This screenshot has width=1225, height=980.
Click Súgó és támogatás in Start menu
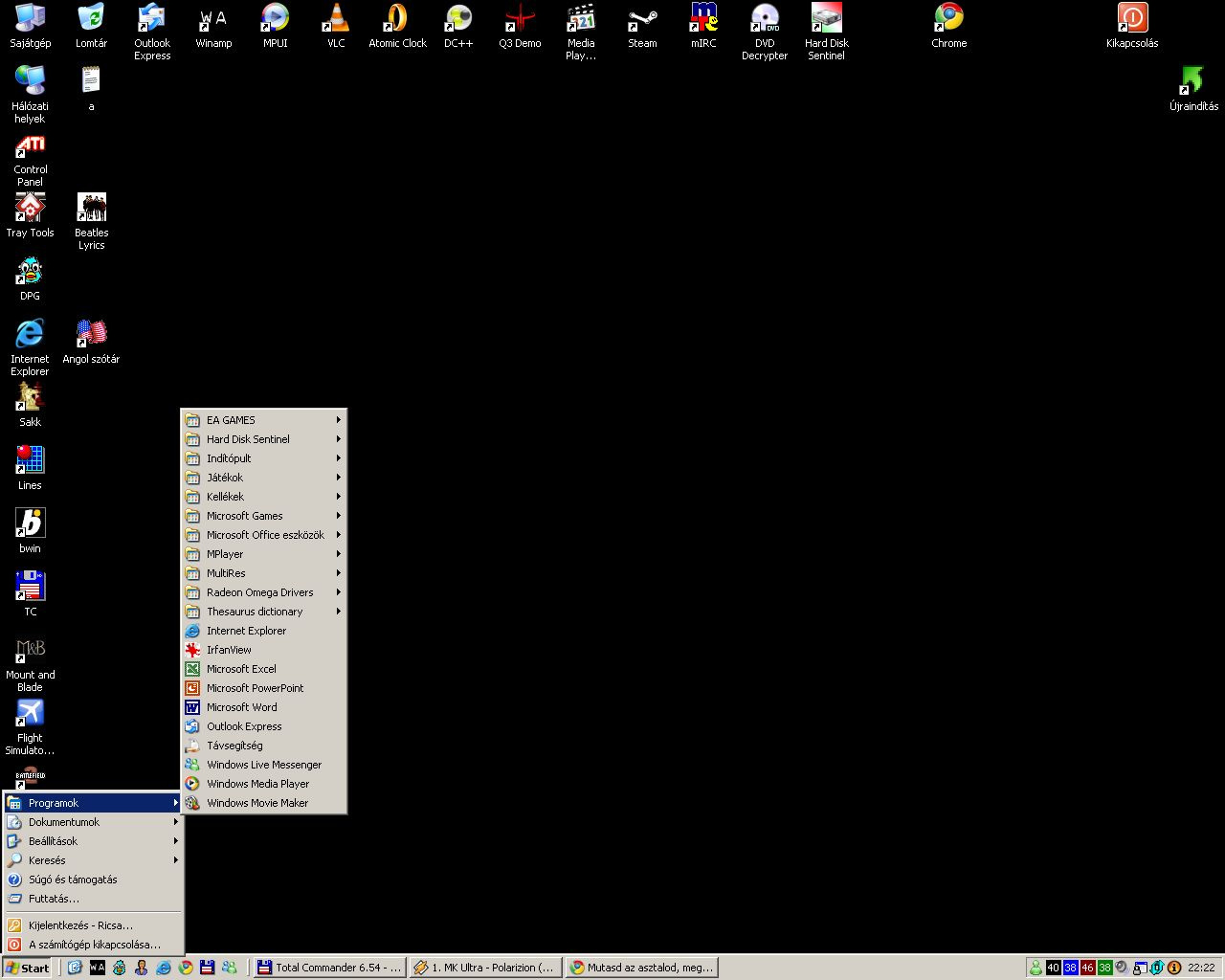pyautogui.click(x=93, y=880)
